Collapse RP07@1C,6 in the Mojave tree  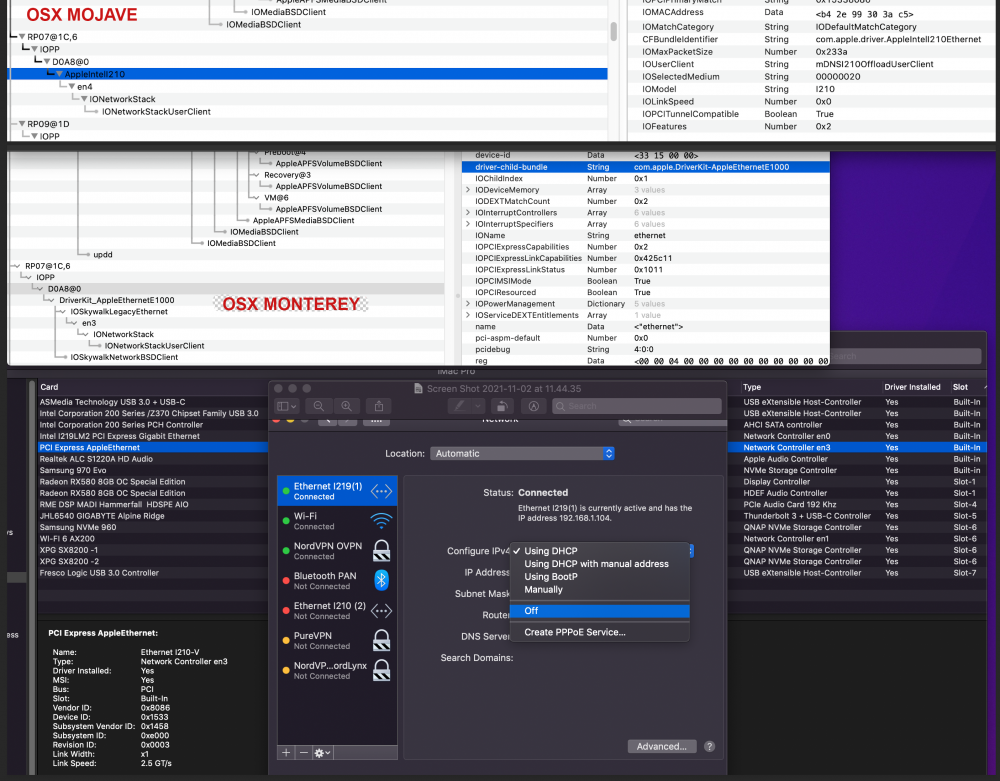[22, 37]
